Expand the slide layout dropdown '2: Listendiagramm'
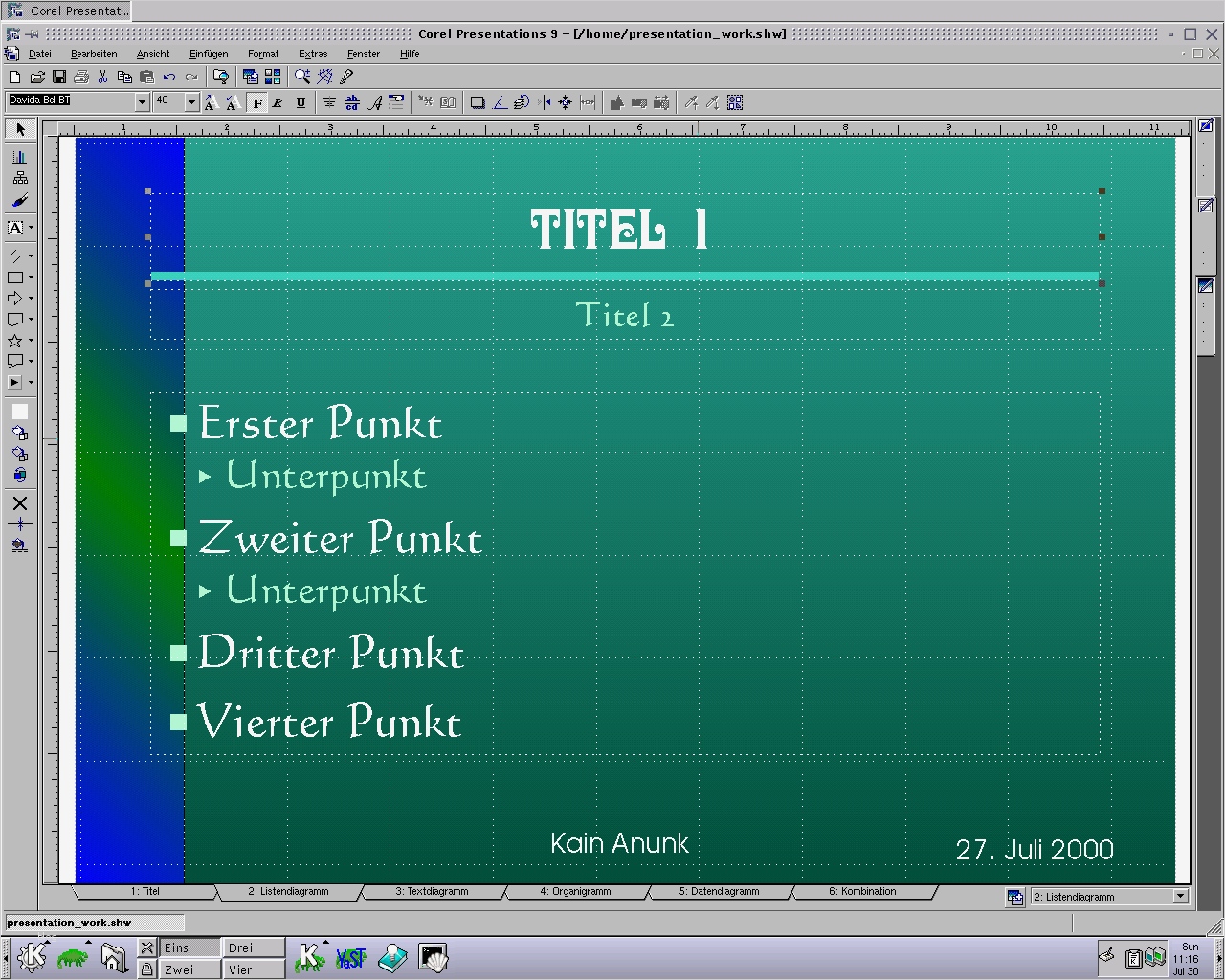 (x=1180, y=897)
